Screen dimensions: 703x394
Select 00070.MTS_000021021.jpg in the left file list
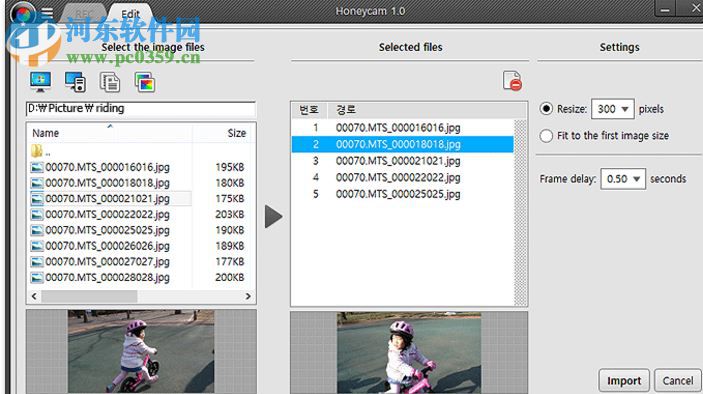click(107, 199)
